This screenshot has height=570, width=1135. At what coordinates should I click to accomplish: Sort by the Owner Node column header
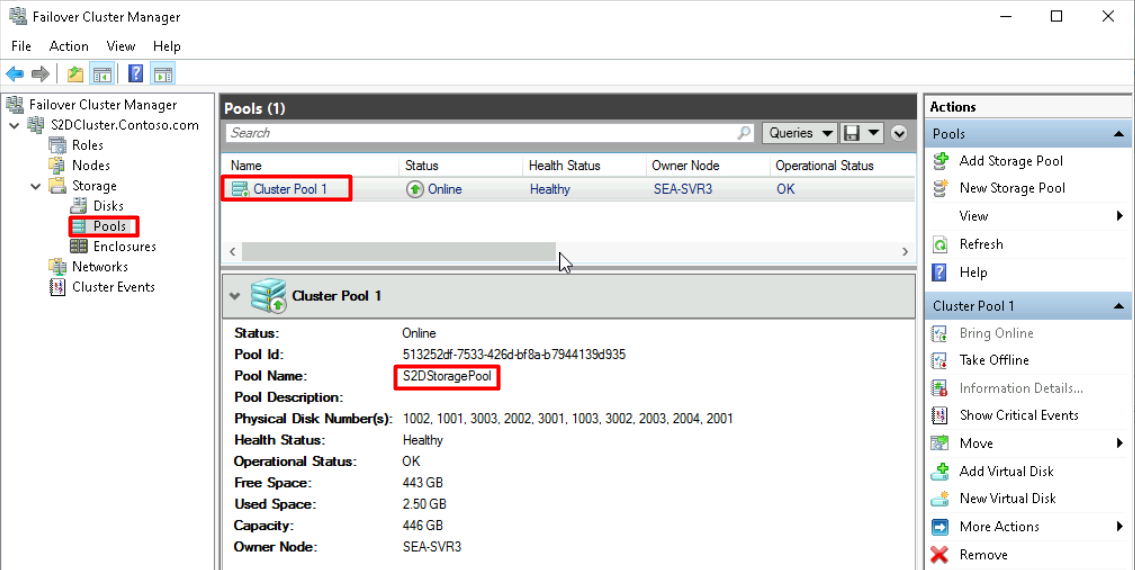pos(707,166)
